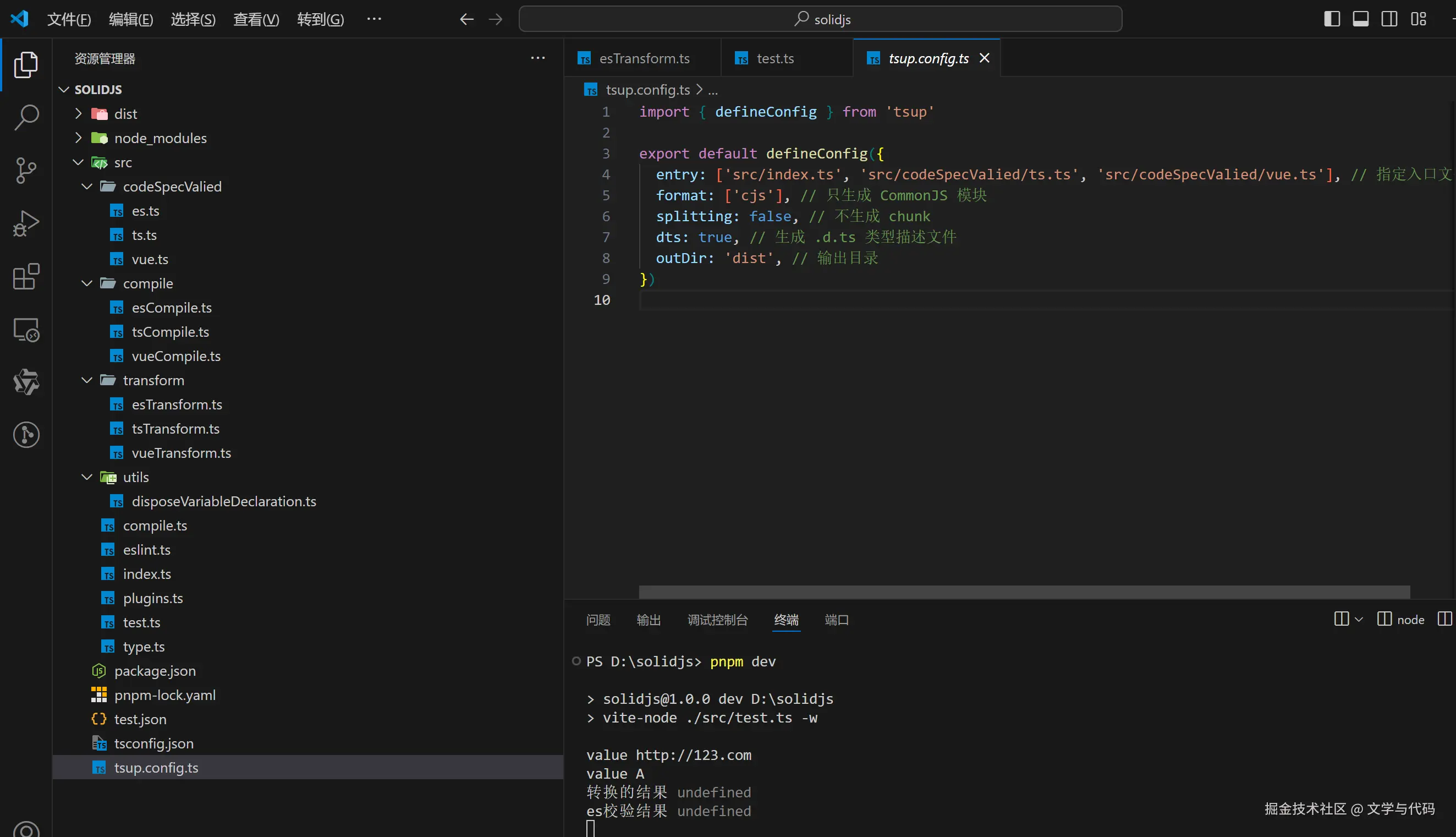The image size is (1456, 837).
Task: Open the Remote Explorer view
Action: (26, 330)
